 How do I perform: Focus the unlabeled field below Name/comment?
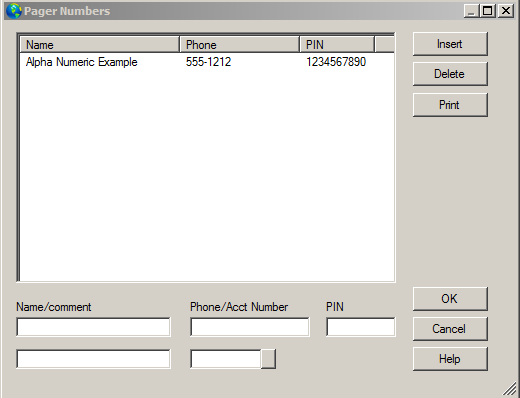point(93,359)
